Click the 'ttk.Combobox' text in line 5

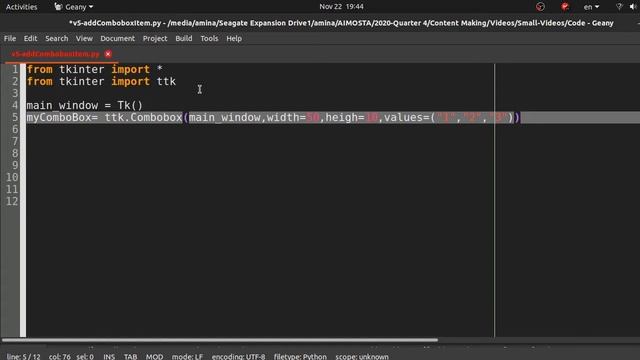point(143,118)
